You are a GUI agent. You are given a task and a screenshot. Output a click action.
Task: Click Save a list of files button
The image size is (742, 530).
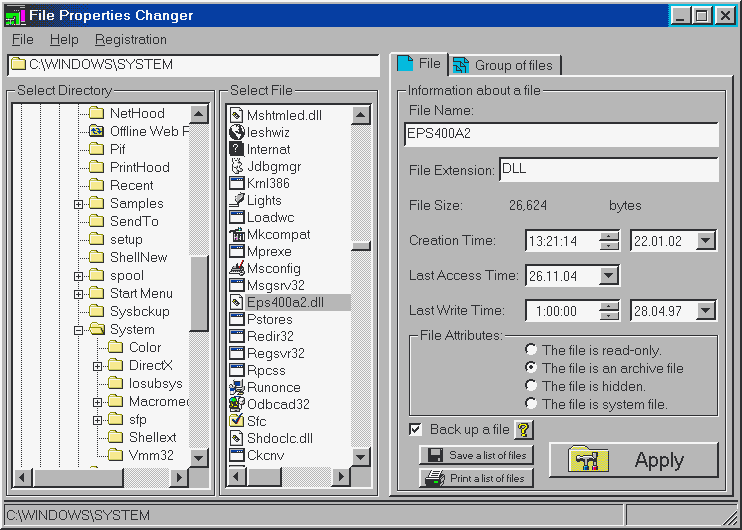476,455
